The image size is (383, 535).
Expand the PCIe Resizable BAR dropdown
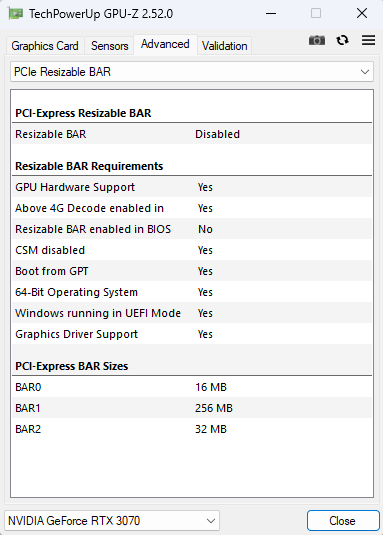(192, 72)
